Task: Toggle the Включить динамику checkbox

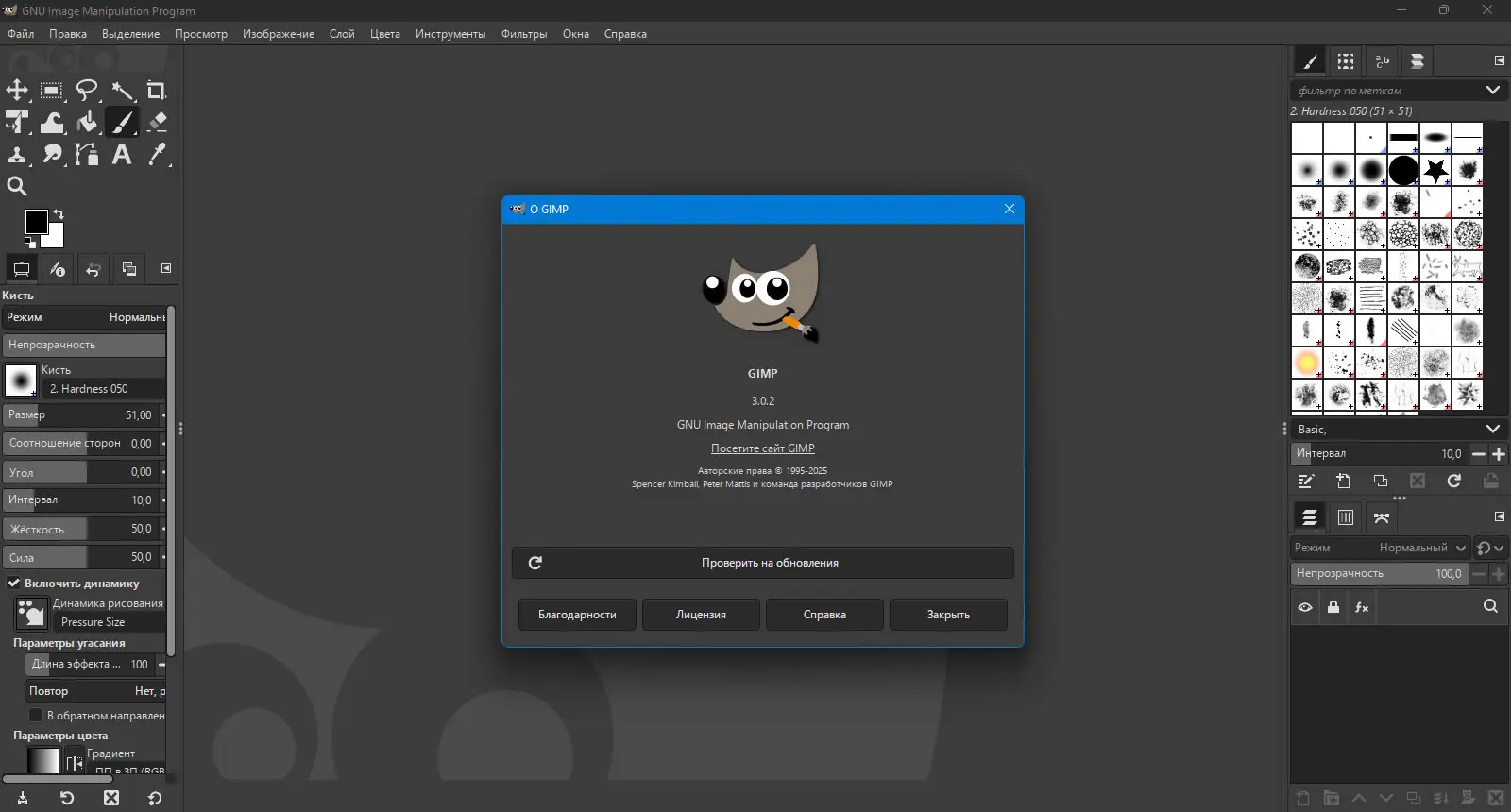Action: click(x=14, y=584)
